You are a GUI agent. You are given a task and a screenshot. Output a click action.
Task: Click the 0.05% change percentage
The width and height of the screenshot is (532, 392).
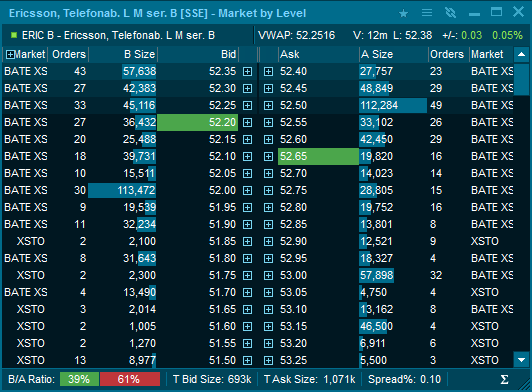coord(507,35)
